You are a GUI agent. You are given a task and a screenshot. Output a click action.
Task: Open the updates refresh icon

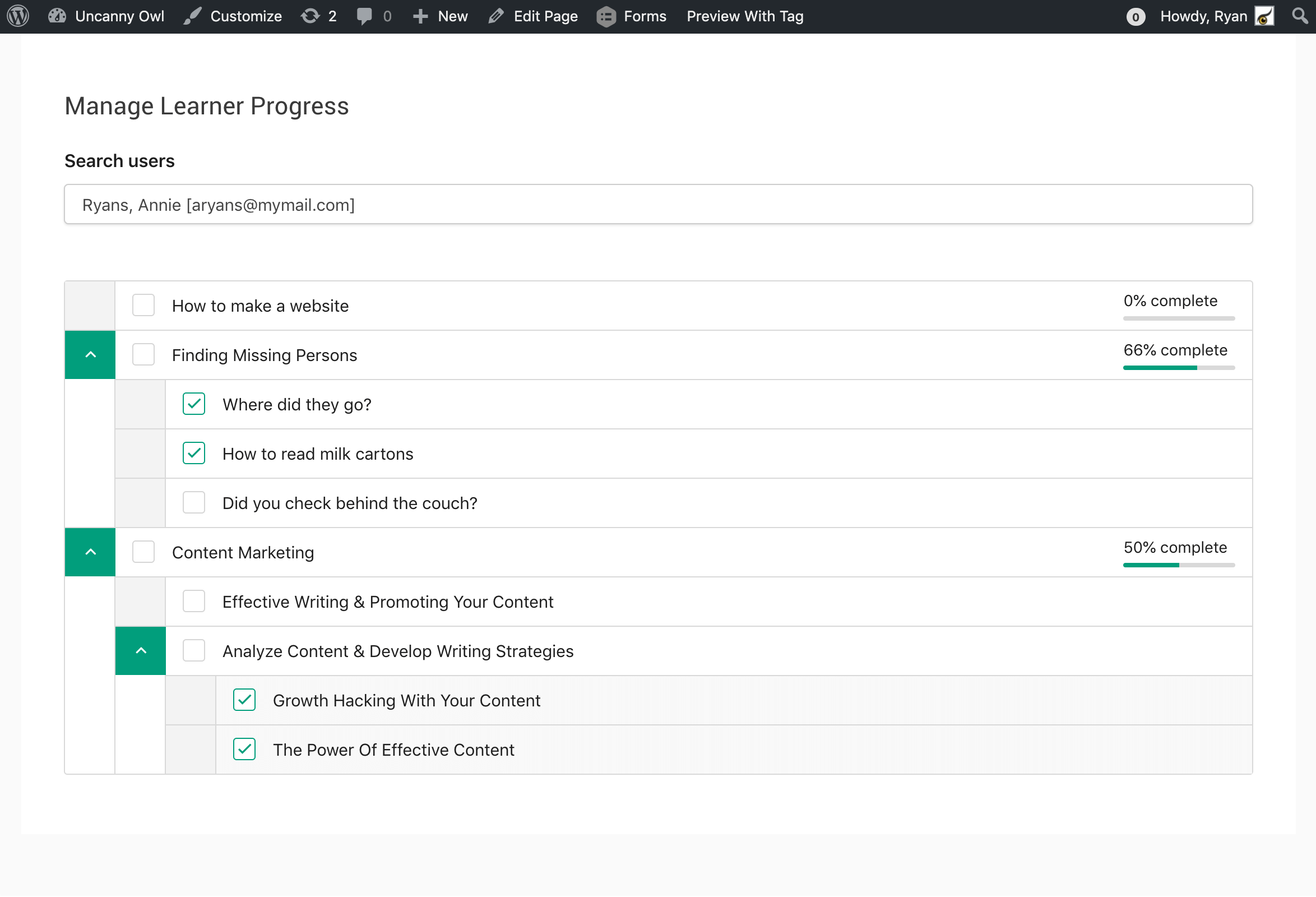point(311,16)
